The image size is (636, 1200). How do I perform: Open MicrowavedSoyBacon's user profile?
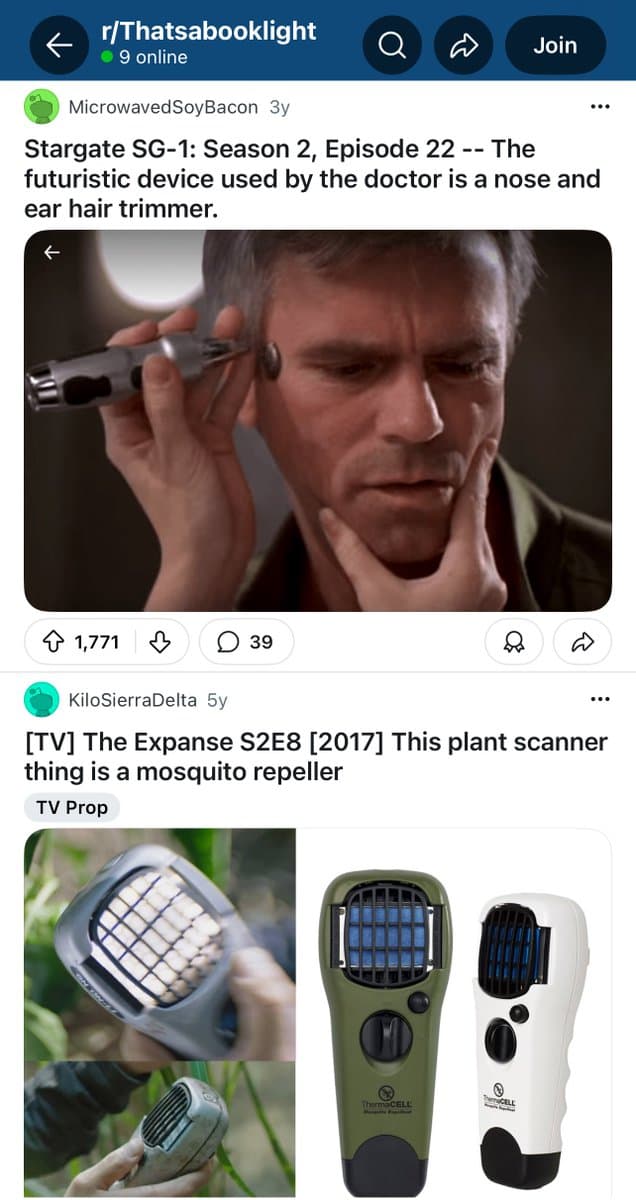pyautogui.click(x=162, y=107)
